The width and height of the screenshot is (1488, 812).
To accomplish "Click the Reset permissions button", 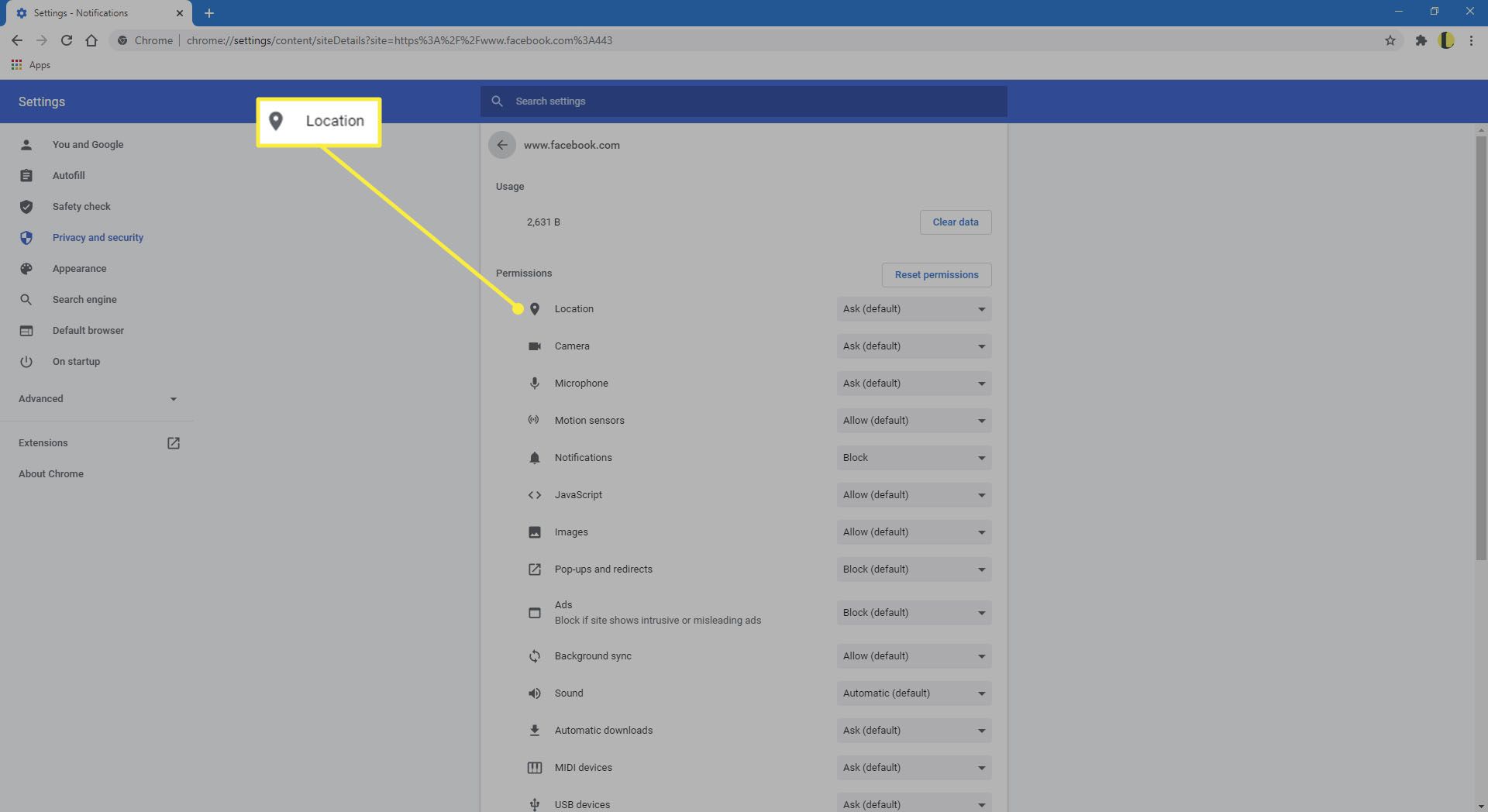I will (x=936, y=275).
